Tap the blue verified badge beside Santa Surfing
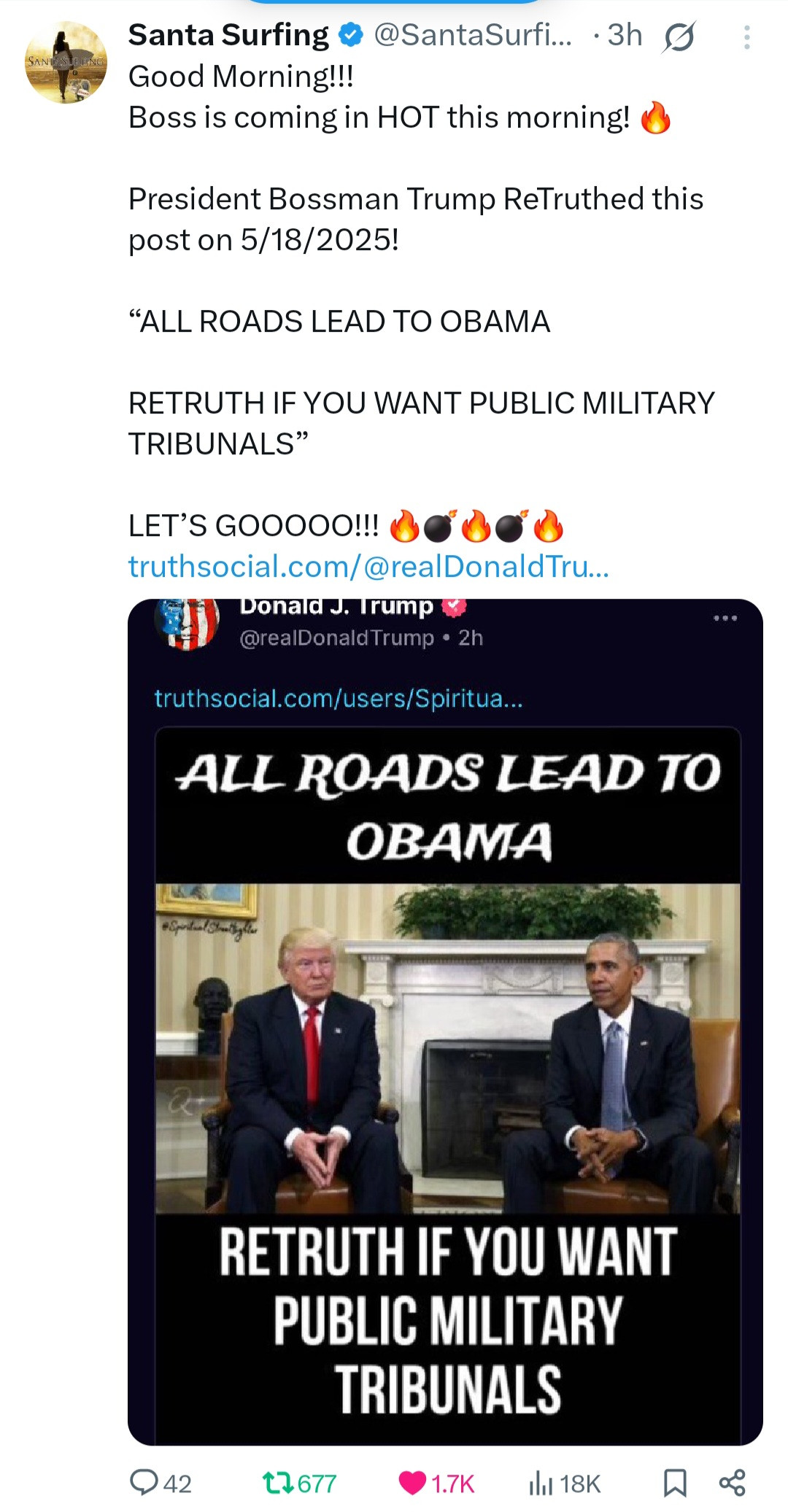788x1512 pixels. [352, 35]
